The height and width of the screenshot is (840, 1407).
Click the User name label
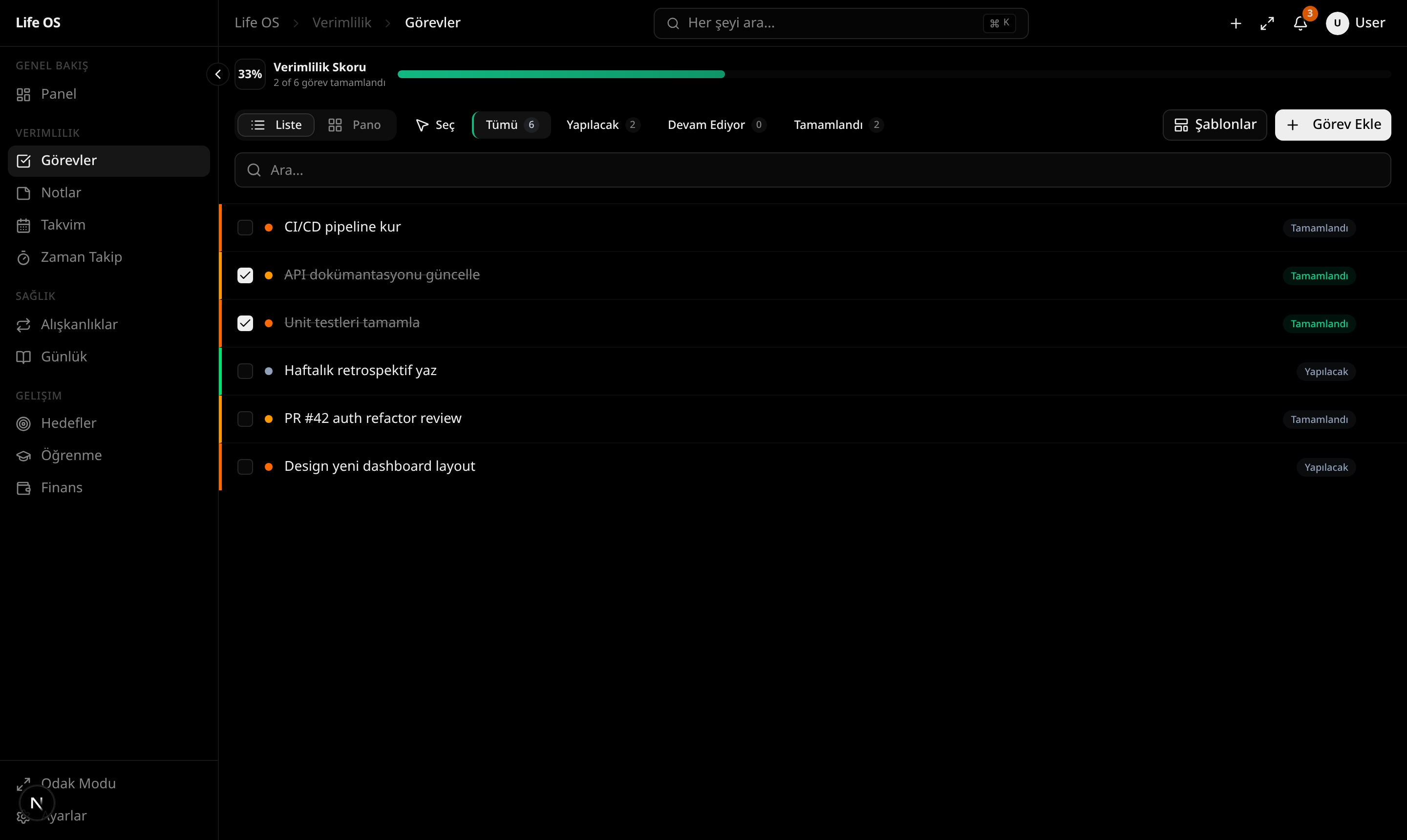point(1370,22)
